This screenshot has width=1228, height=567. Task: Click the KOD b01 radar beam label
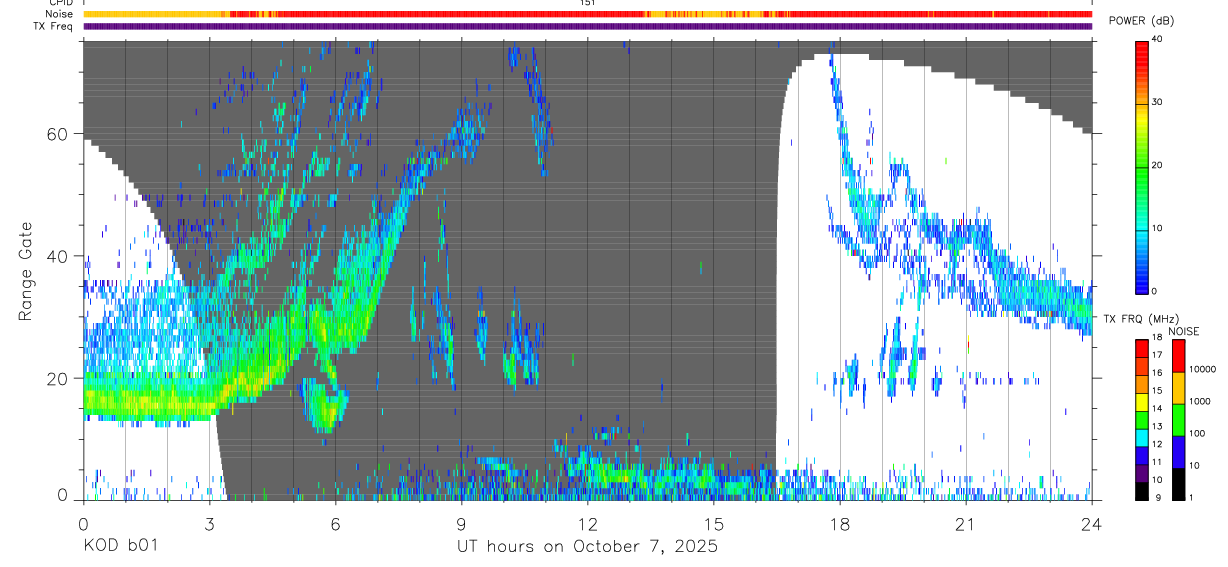(x=120, y=546)
